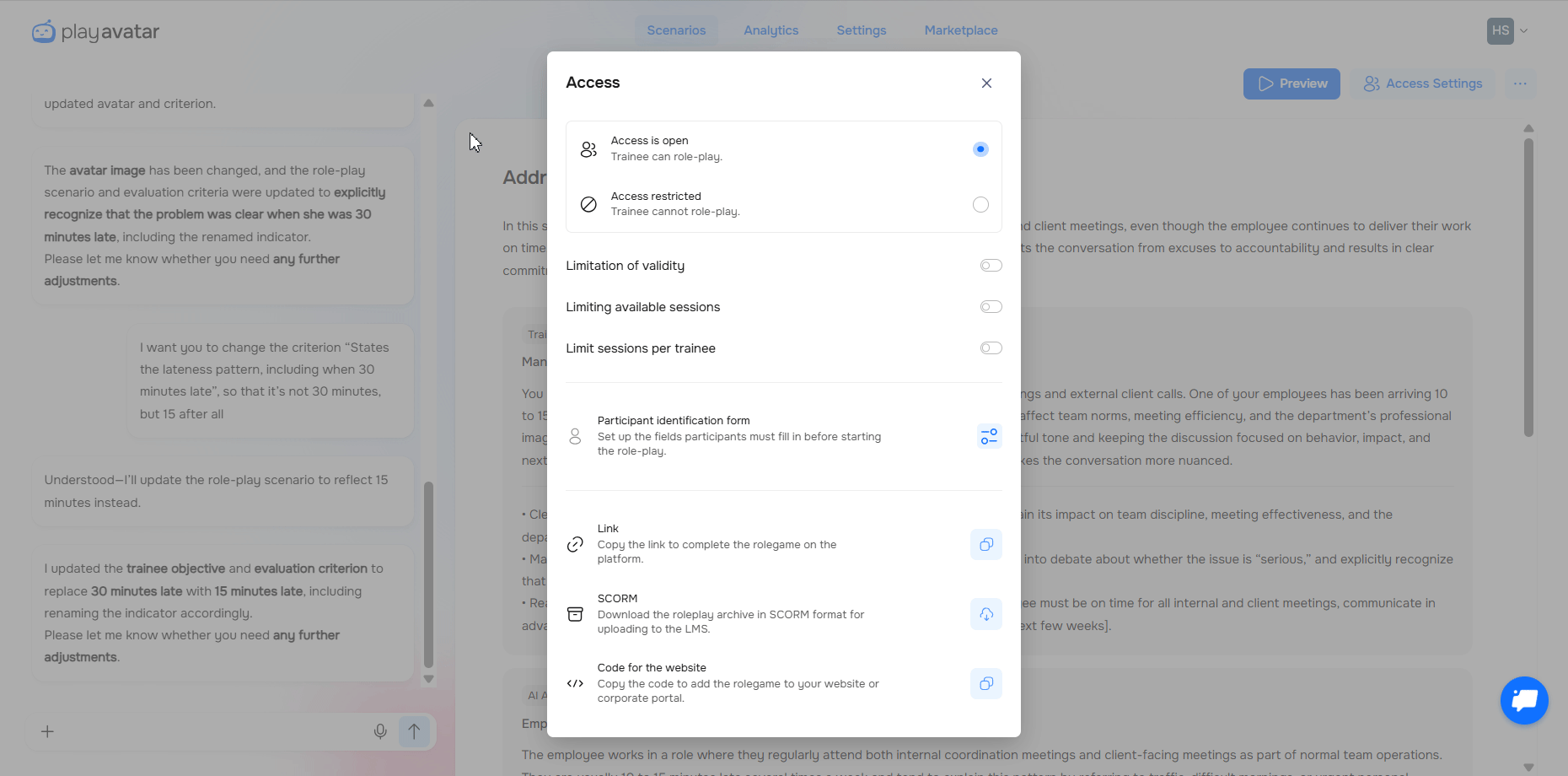Copy the website embed code icon
The image size is (1568, 776).
pyautogui.click(x=986, y=683)
